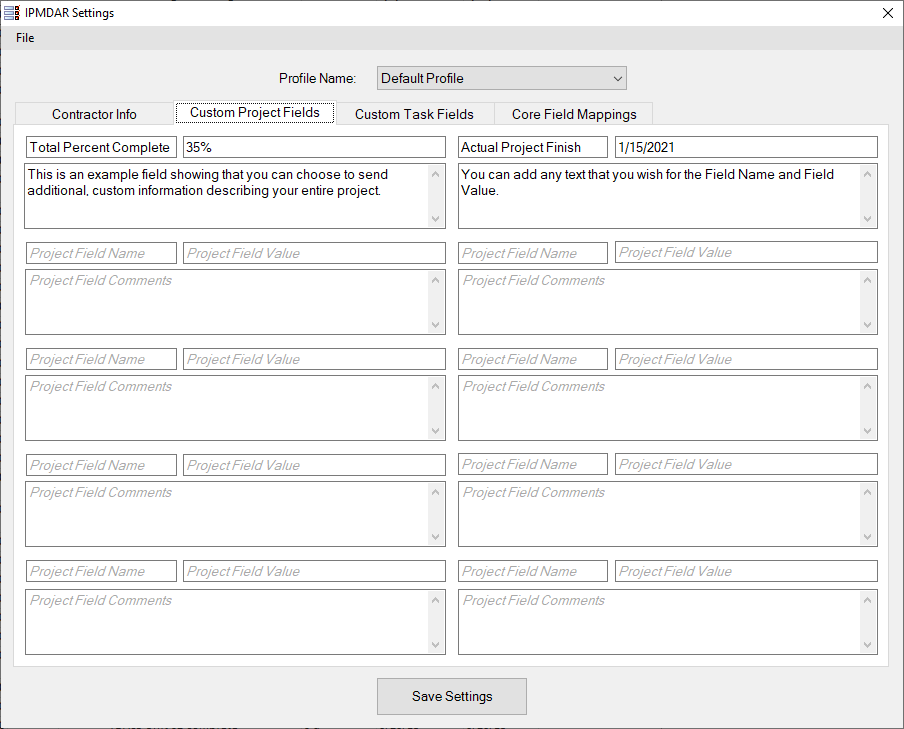Image resolution: width=904 pixels, height=729 pixels.
Task: Click the second row left Project Field Name
Action: tap(101, 253)
